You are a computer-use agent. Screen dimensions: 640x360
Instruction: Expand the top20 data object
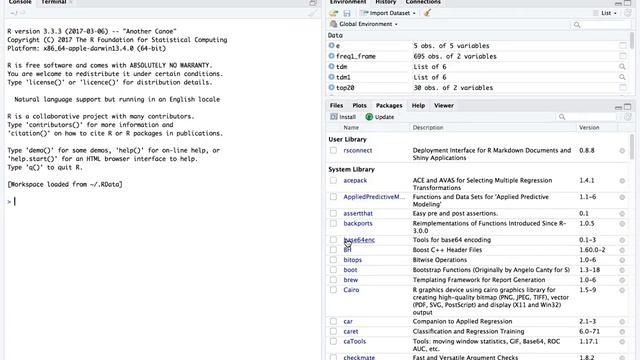tap(331, 87)
